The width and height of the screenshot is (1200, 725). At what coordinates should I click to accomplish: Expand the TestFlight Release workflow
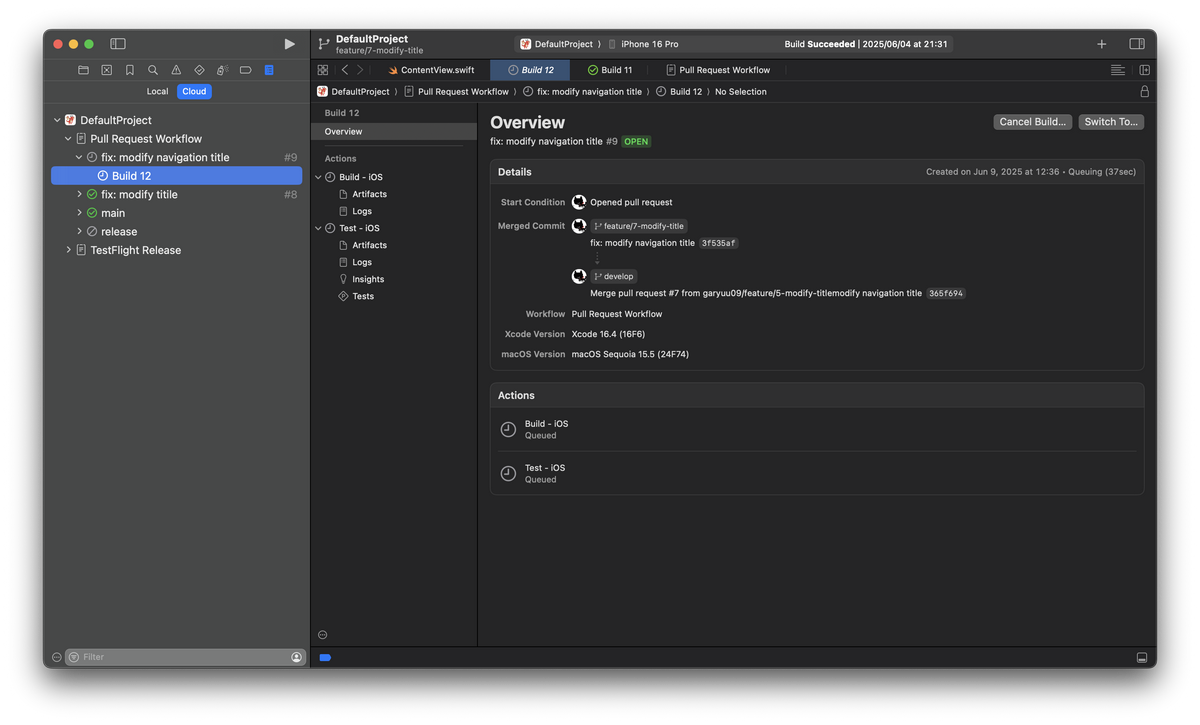click(68, 250)
